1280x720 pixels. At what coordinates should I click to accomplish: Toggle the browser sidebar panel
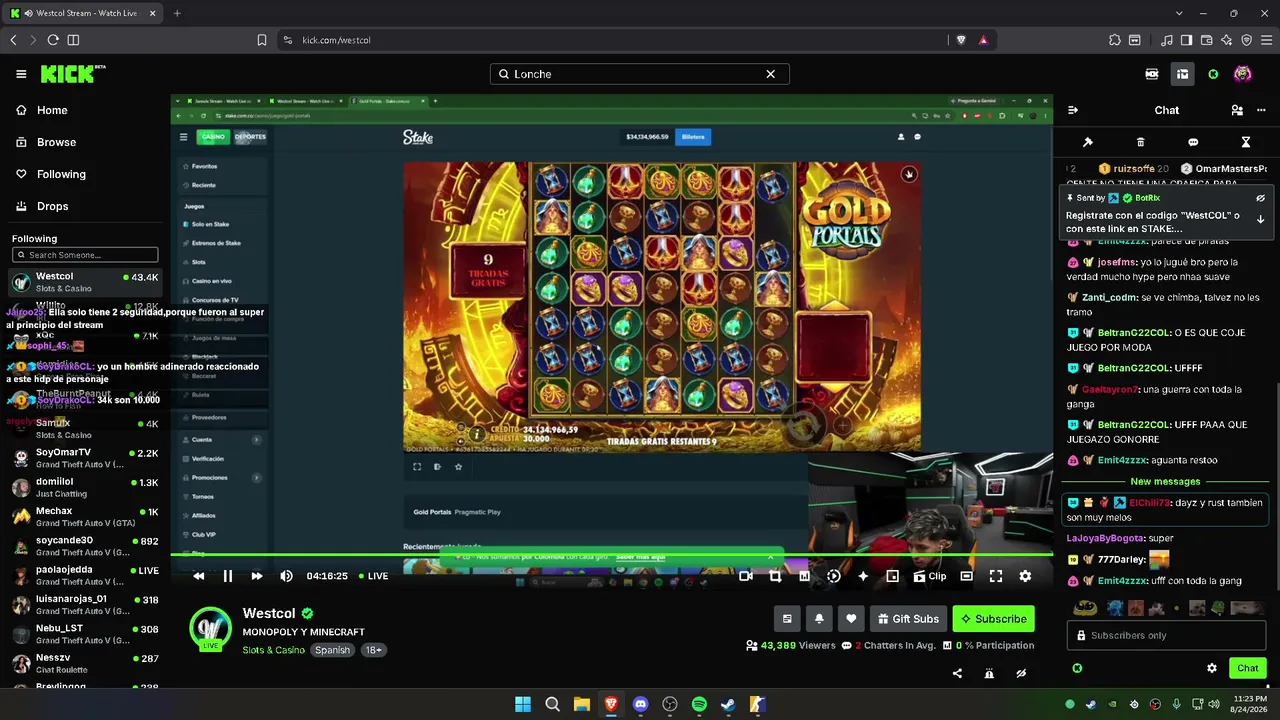tap(1186, 40)
